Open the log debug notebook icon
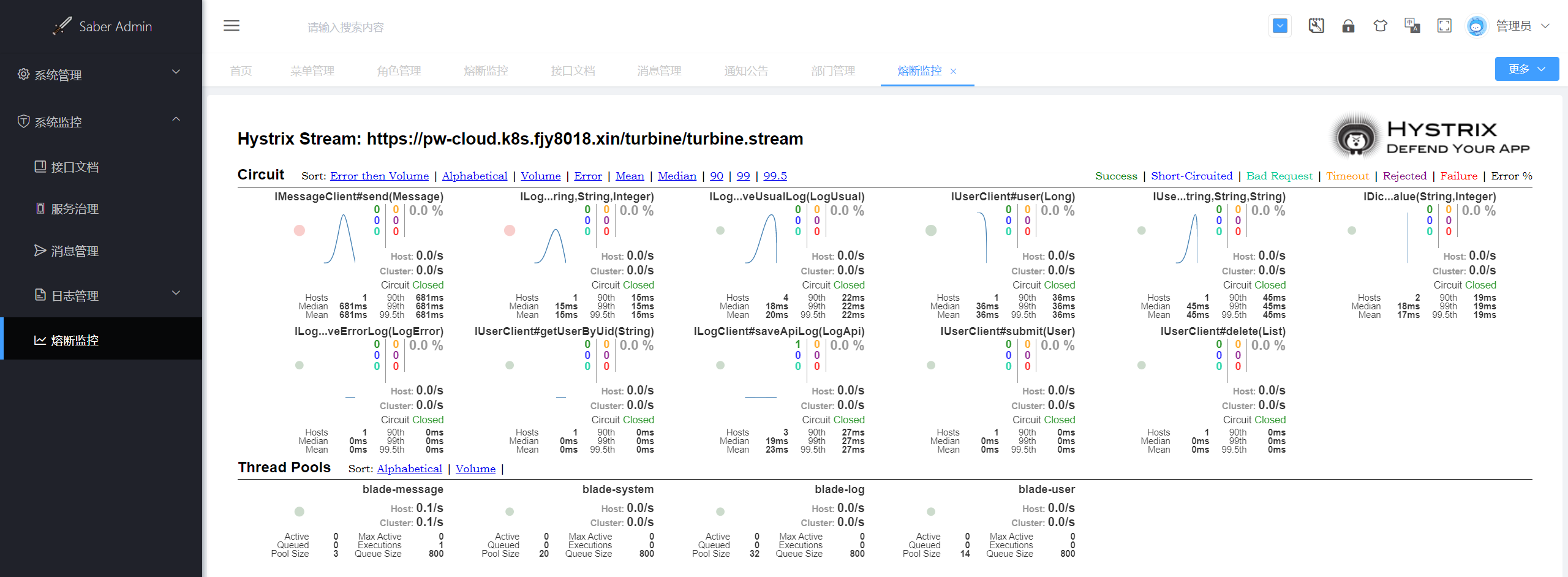1568x577 pixels. [x=1316, y=26]
